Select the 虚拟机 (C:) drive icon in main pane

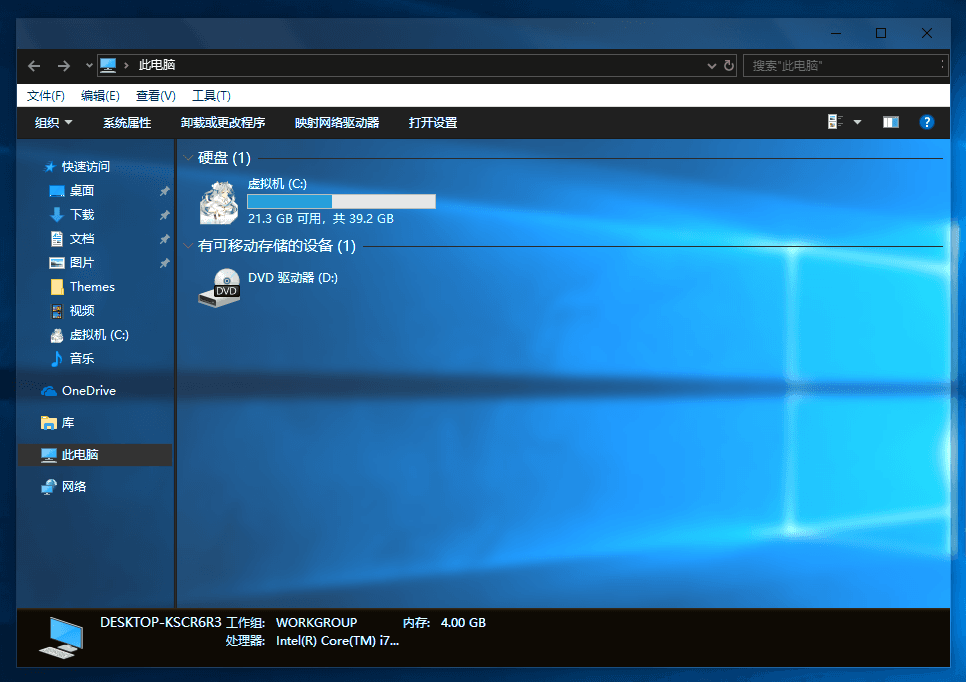[x=219, y=202]
